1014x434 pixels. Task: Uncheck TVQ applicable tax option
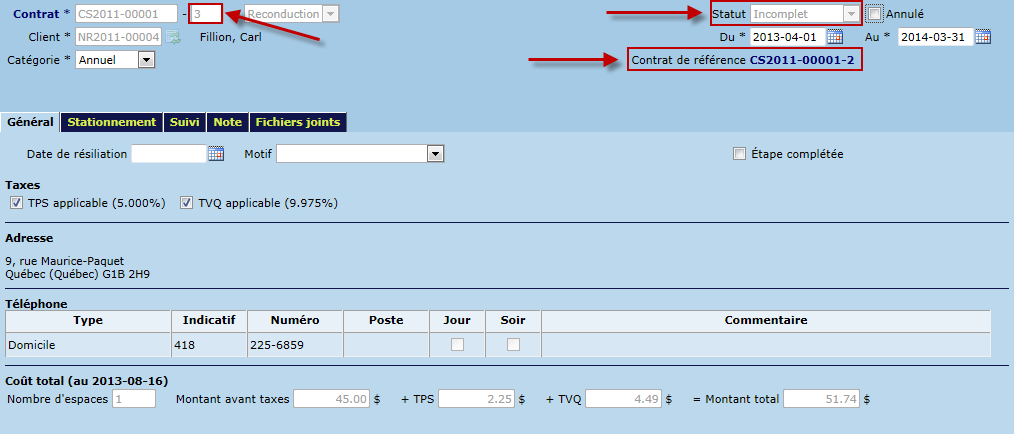tap(186, 203)
